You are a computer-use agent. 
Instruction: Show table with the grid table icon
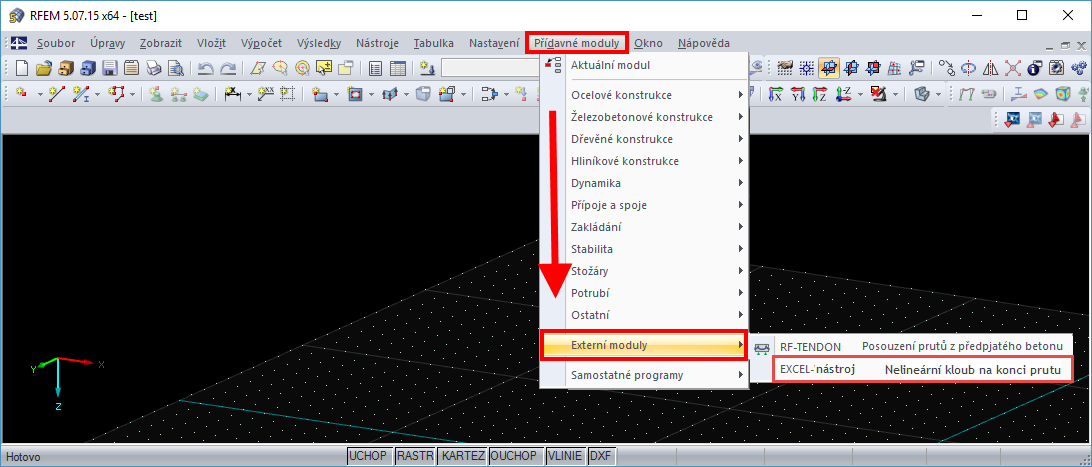(398, 68)
